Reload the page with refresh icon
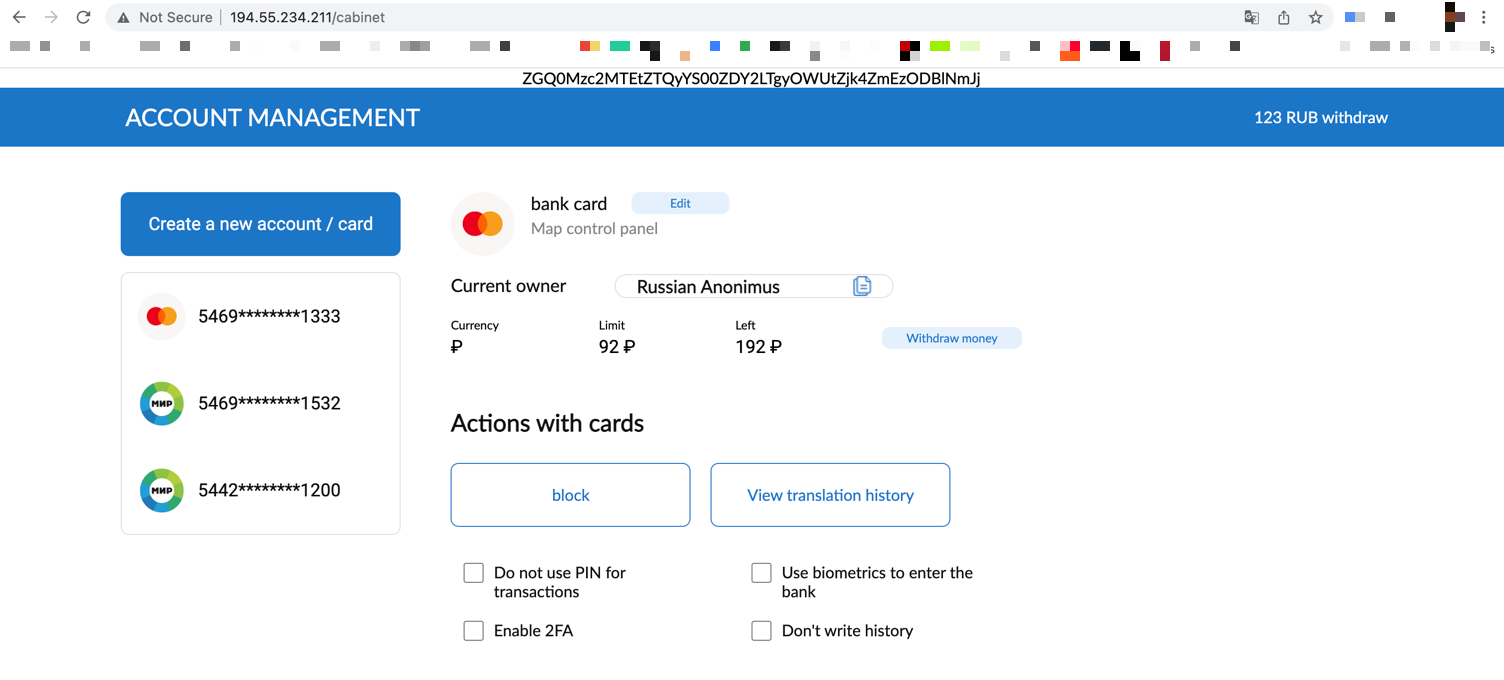The width and height of the screenshot is (1504, 680). (x=84, y=17)
